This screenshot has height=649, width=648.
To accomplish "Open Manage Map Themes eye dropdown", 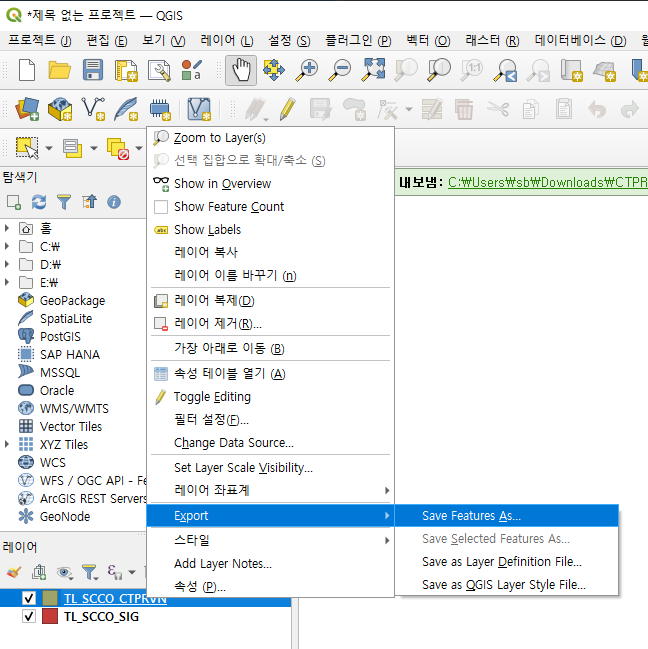I will (x=64, y=572).
